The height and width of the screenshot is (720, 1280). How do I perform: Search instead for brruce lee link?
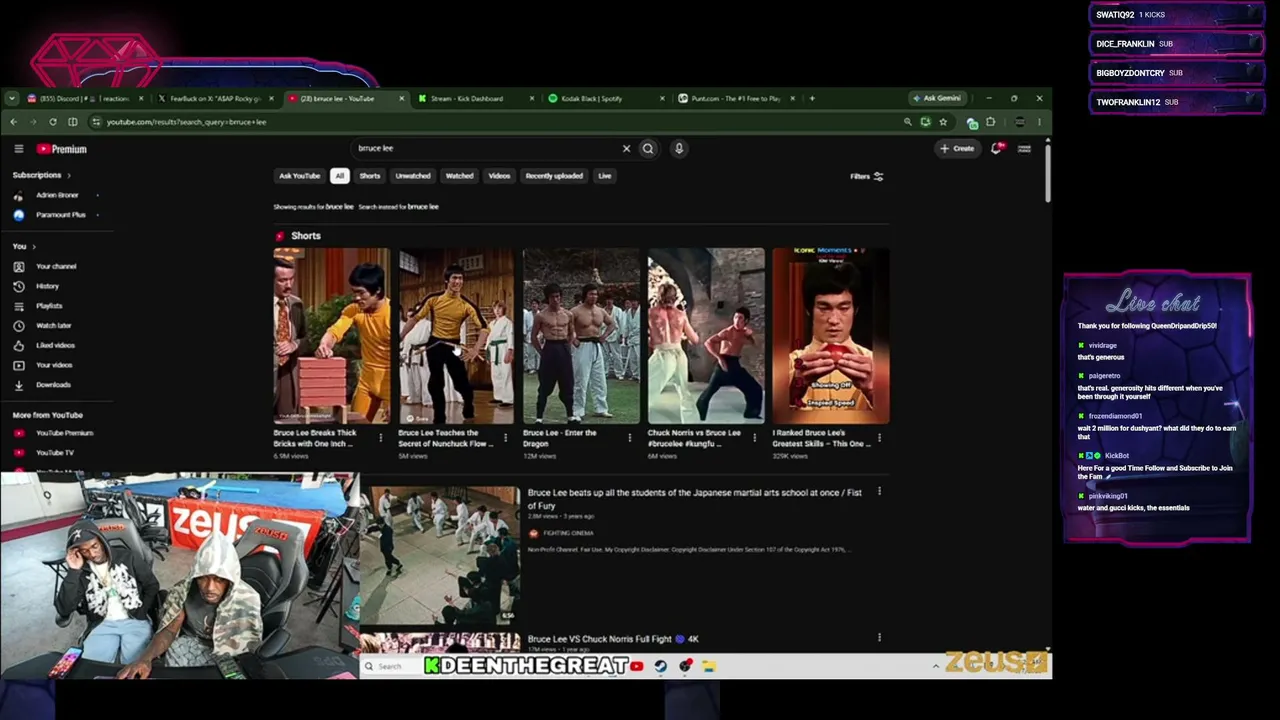[x=398, y=207]
